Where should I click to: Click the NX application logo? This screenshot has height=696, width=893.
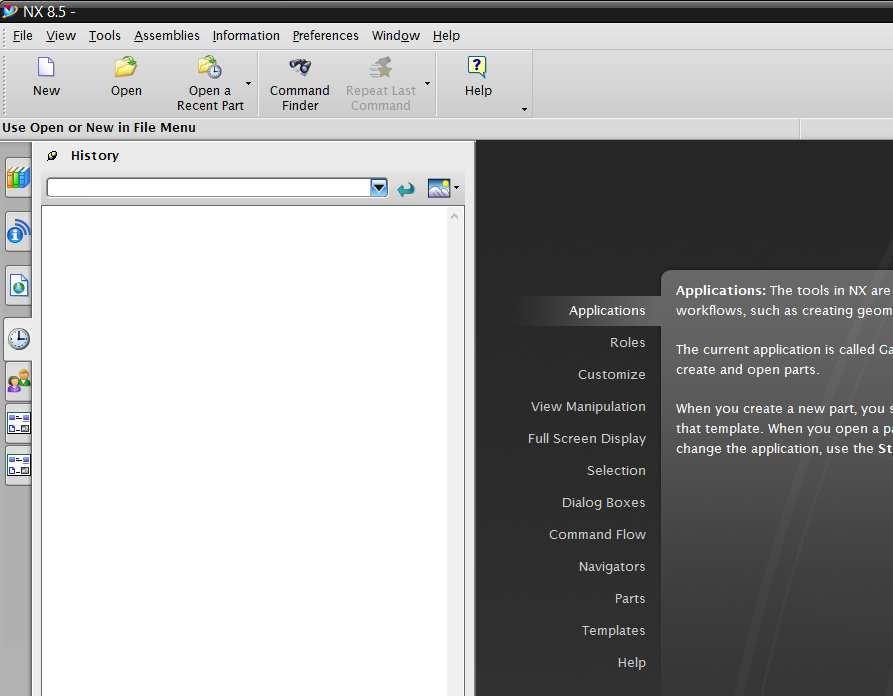(10, 10)
